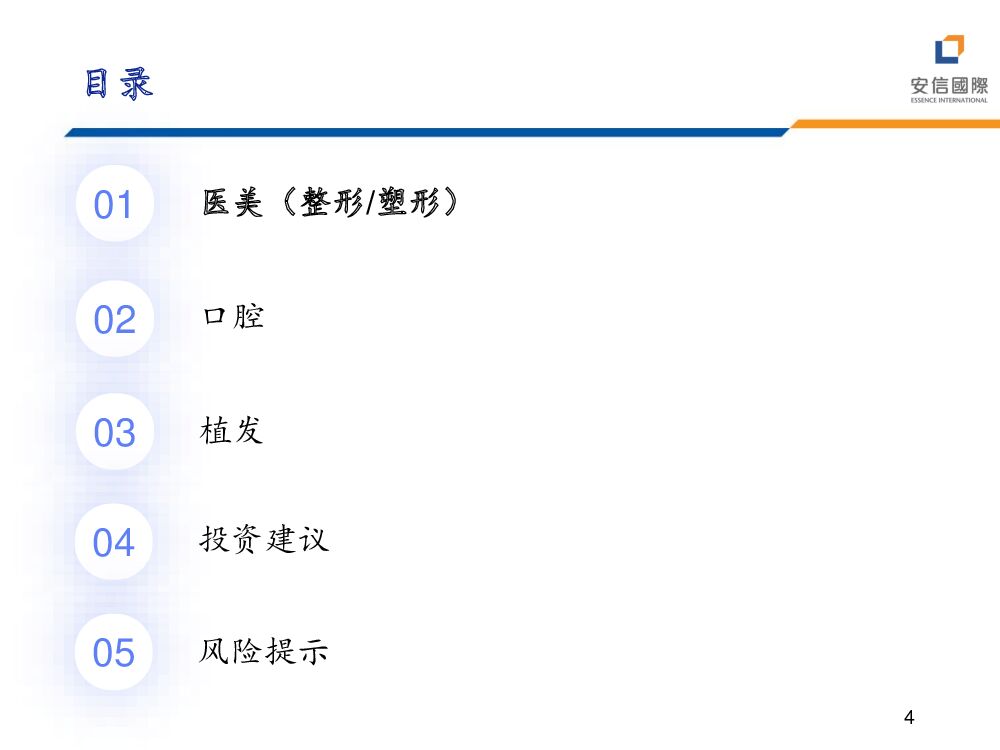
Task: Jump to the 风险提示 section entry
Action: 264,652
